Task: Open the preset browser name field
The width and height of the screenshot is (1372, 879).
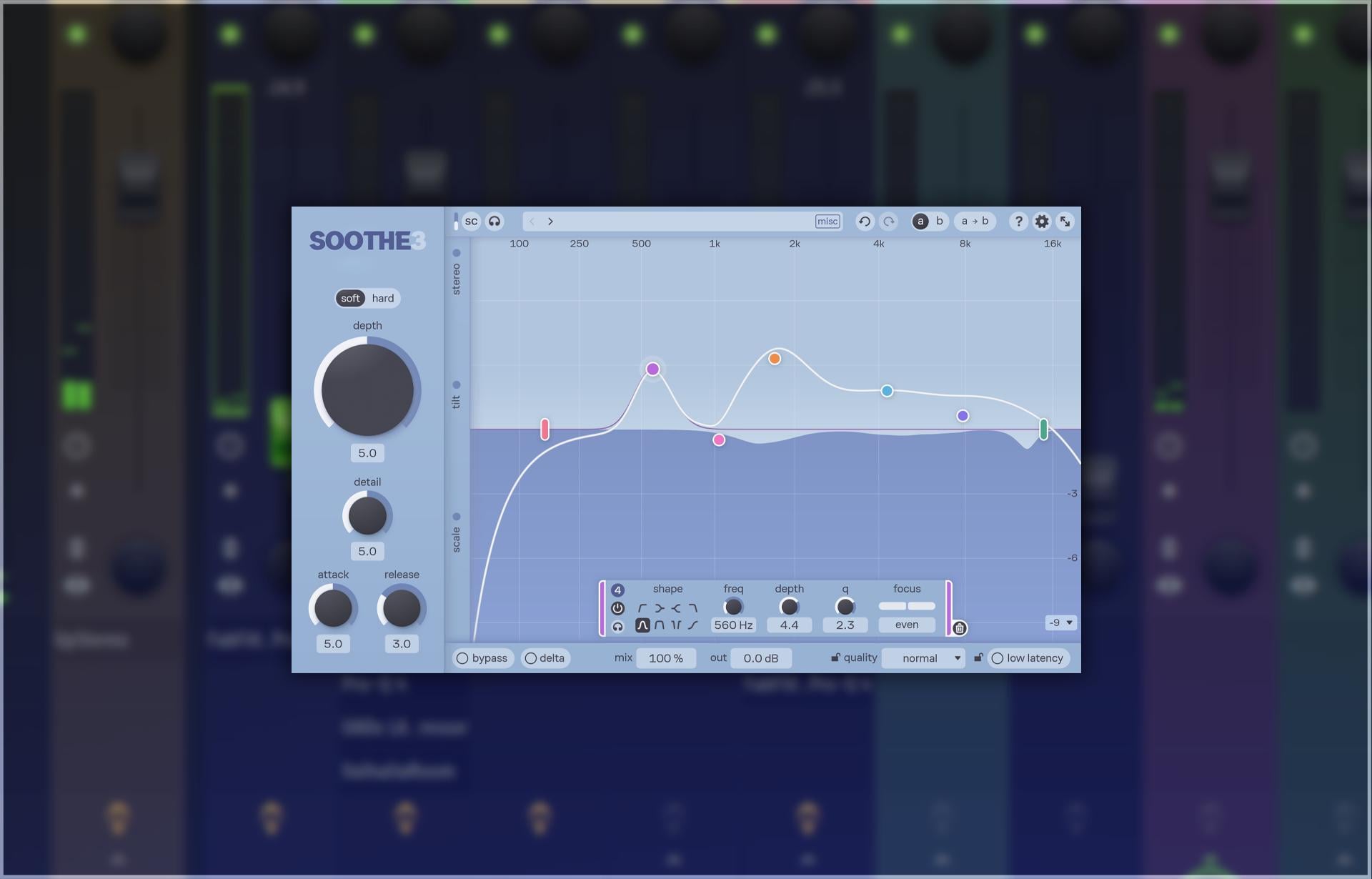Action: pyautogui.click(x=682, y=222)
